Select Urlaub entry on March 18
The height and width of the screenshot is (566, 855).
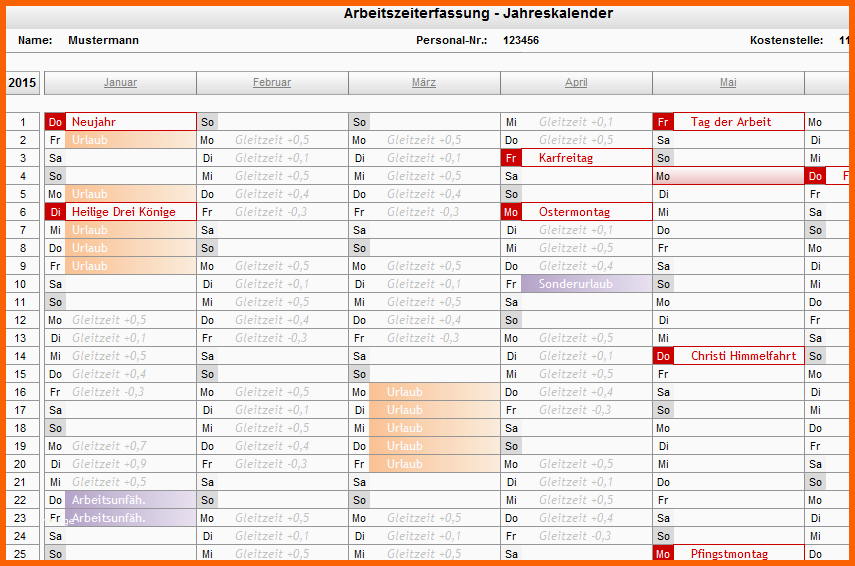pos(435,427)
